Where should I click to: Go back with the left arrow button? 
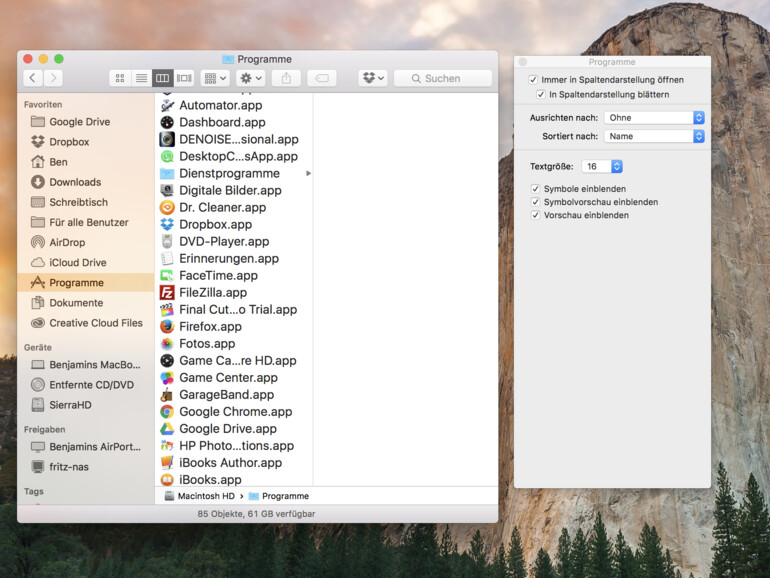point(33,78)
